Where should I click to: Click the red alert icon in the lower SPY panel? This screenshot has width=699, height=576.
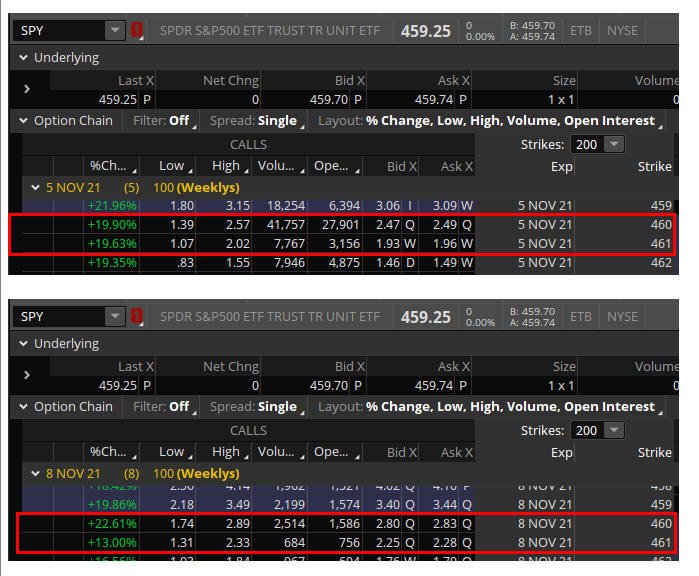136,317
